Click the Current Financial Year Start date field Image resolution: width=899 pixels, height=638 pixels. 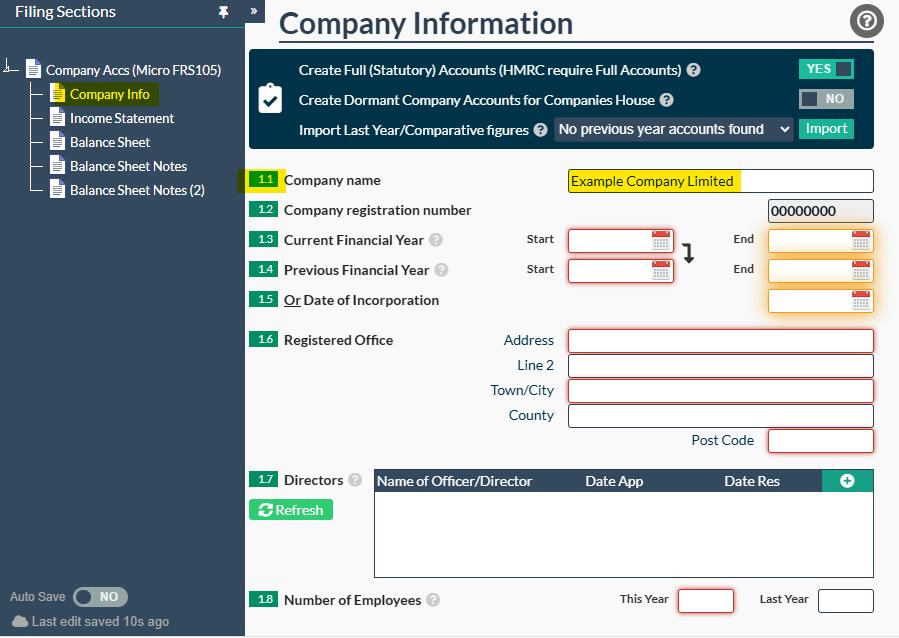[x=621, y=241]
